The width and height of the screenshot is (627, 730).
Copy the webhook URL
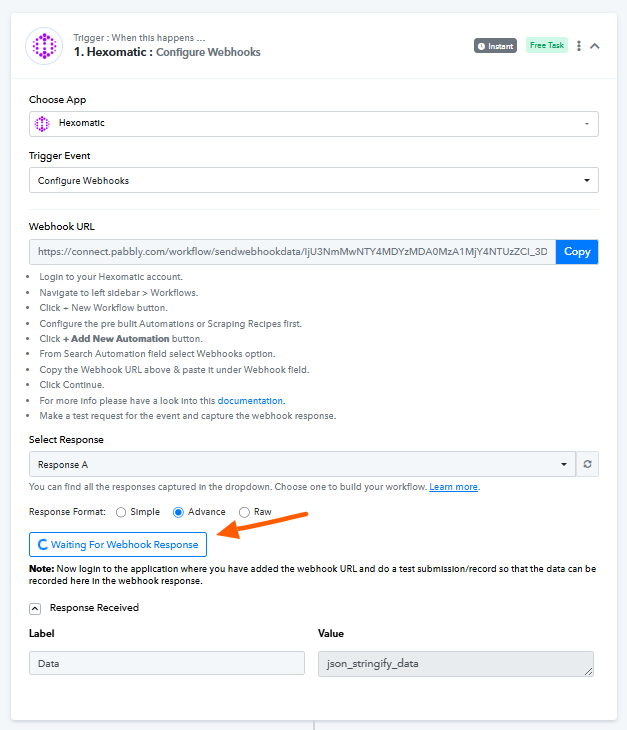577,252
